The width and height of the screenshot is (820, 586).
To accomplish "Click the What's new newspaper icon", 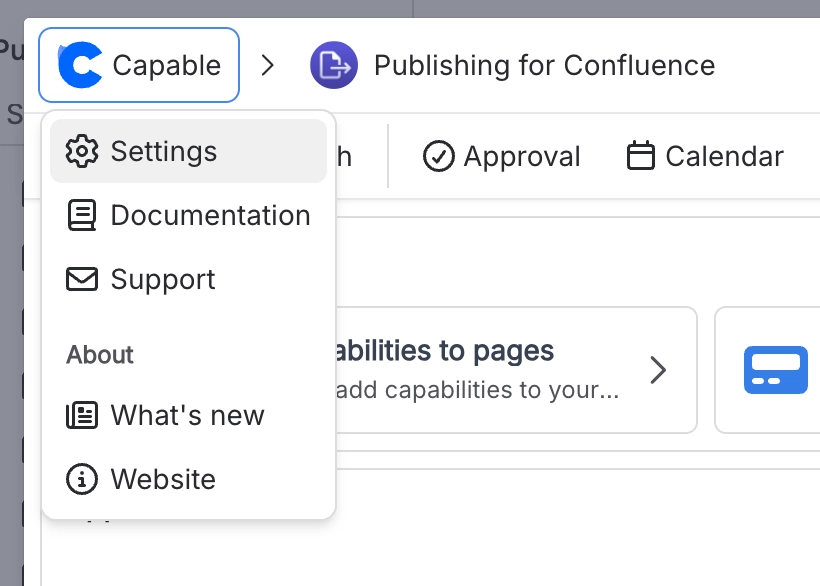I will click(83, 415).
